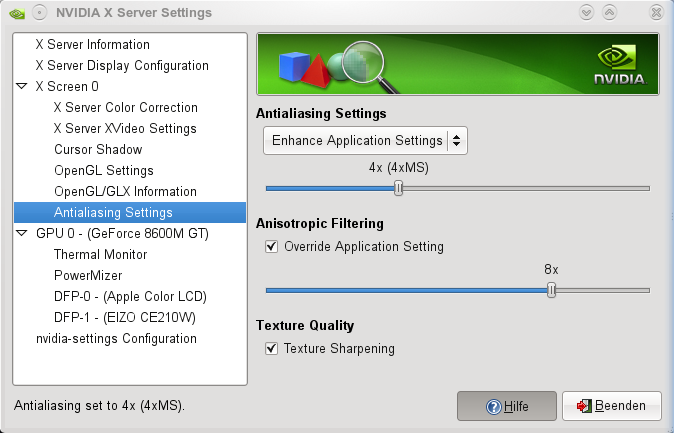Click the status text 'Antialiasing set to 4x (4xMS).'

click(99, 405)
